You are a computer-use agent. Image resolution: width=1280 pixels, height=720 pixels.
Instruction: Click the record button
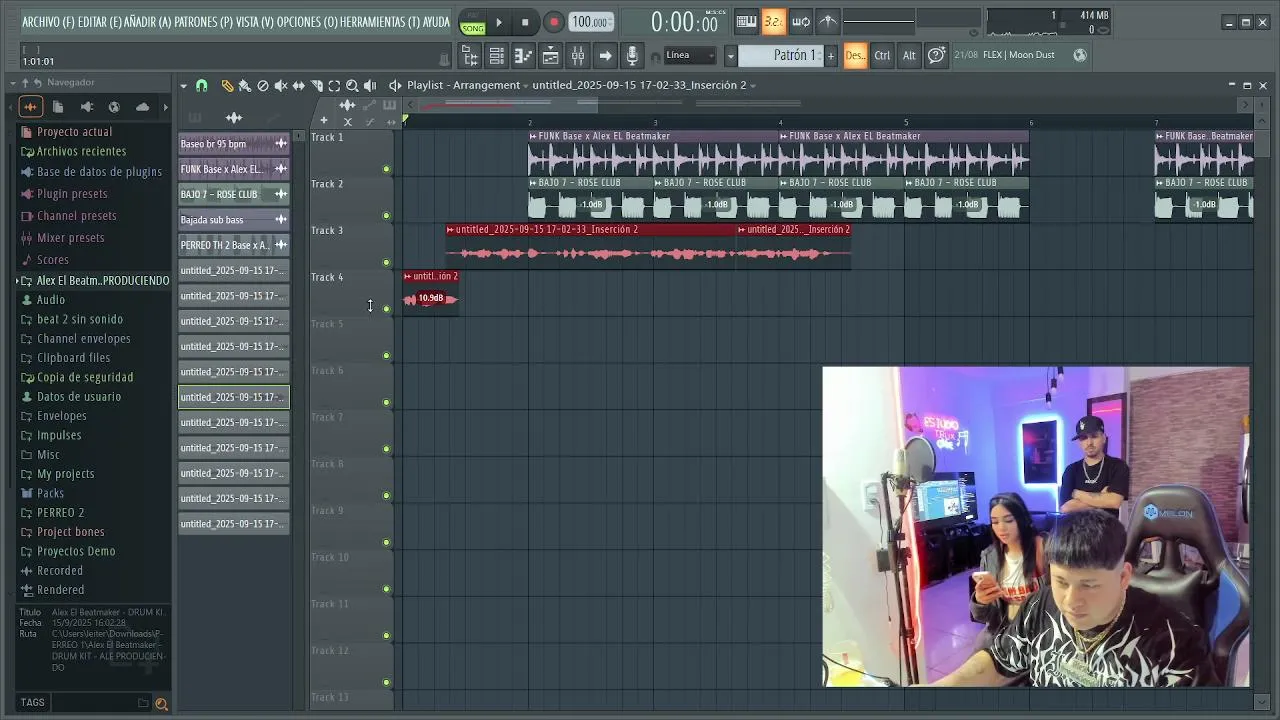click(x=553, y=22)
